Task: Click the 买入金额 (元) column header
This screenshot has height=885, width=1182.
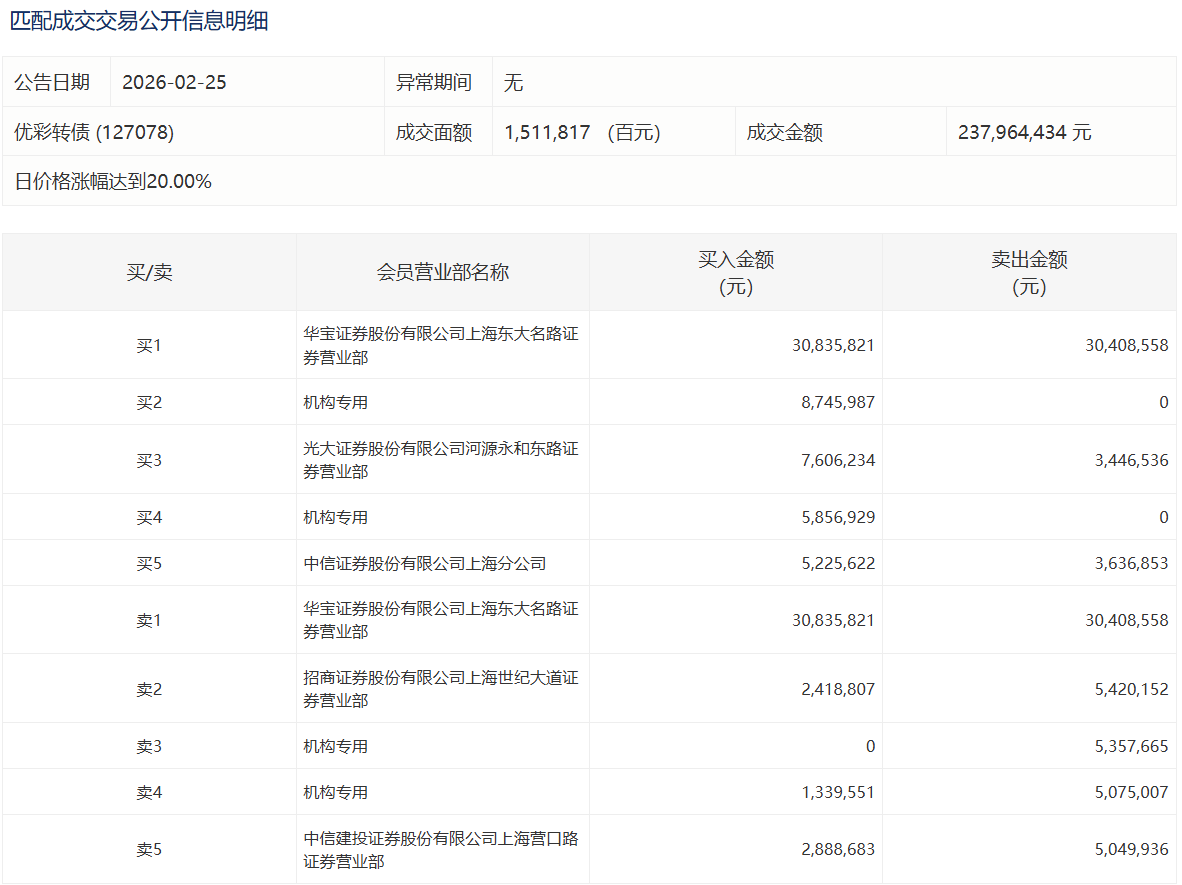Action: click(x=735, y=272)
